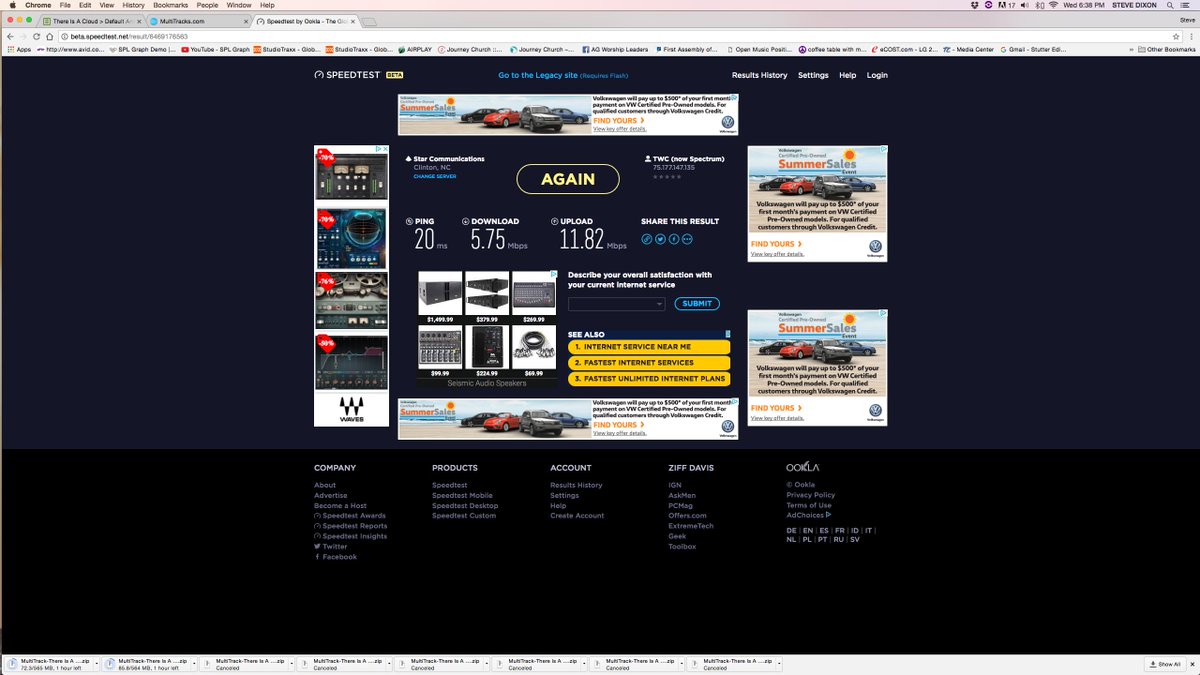Screen dimensions: 1200x675
Task: Switch to the There Is A Cloud tab
Action: point(91,20)
